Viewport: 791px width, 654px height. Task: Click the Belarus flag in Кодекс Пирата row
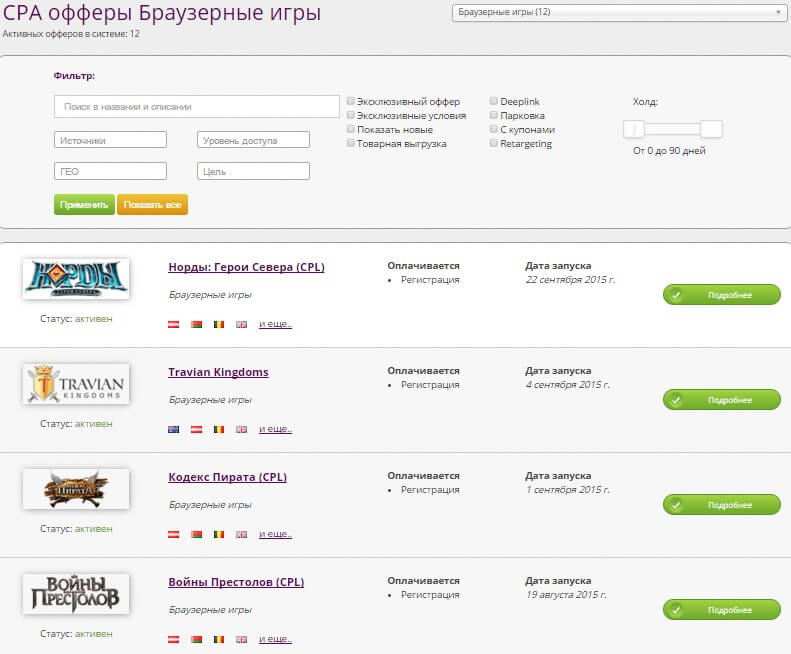pos(196,534)
